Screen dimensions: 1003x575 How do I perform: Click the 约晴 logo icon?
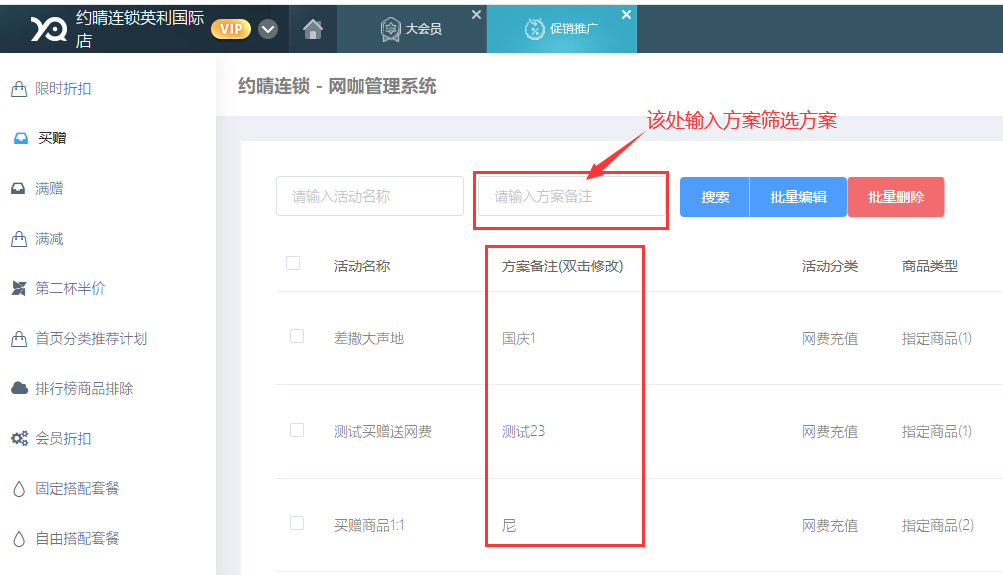pos(49,29)
